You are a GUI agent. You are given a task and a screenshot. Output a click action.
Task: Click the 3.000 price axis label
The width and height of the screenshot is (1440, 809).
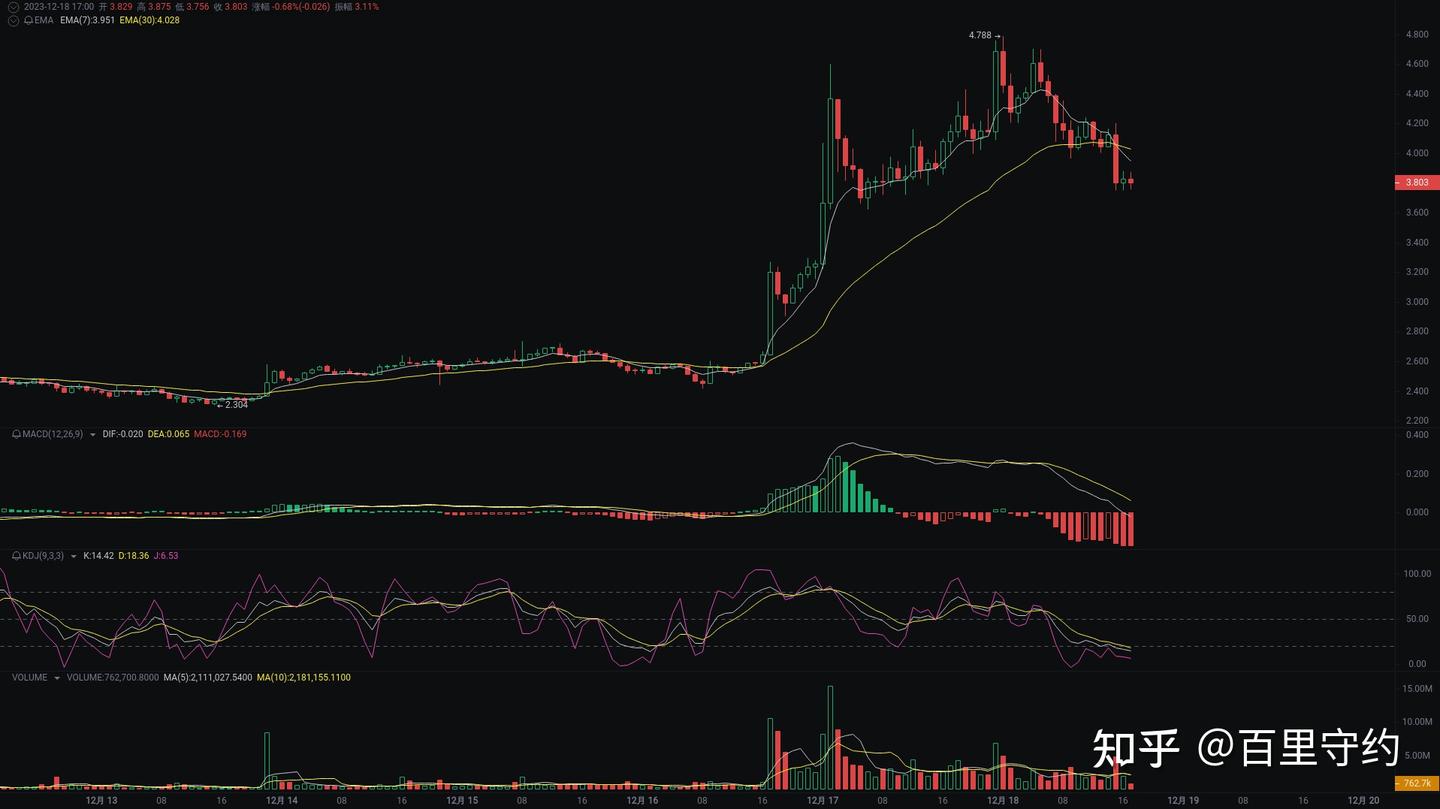[1416, 301]
